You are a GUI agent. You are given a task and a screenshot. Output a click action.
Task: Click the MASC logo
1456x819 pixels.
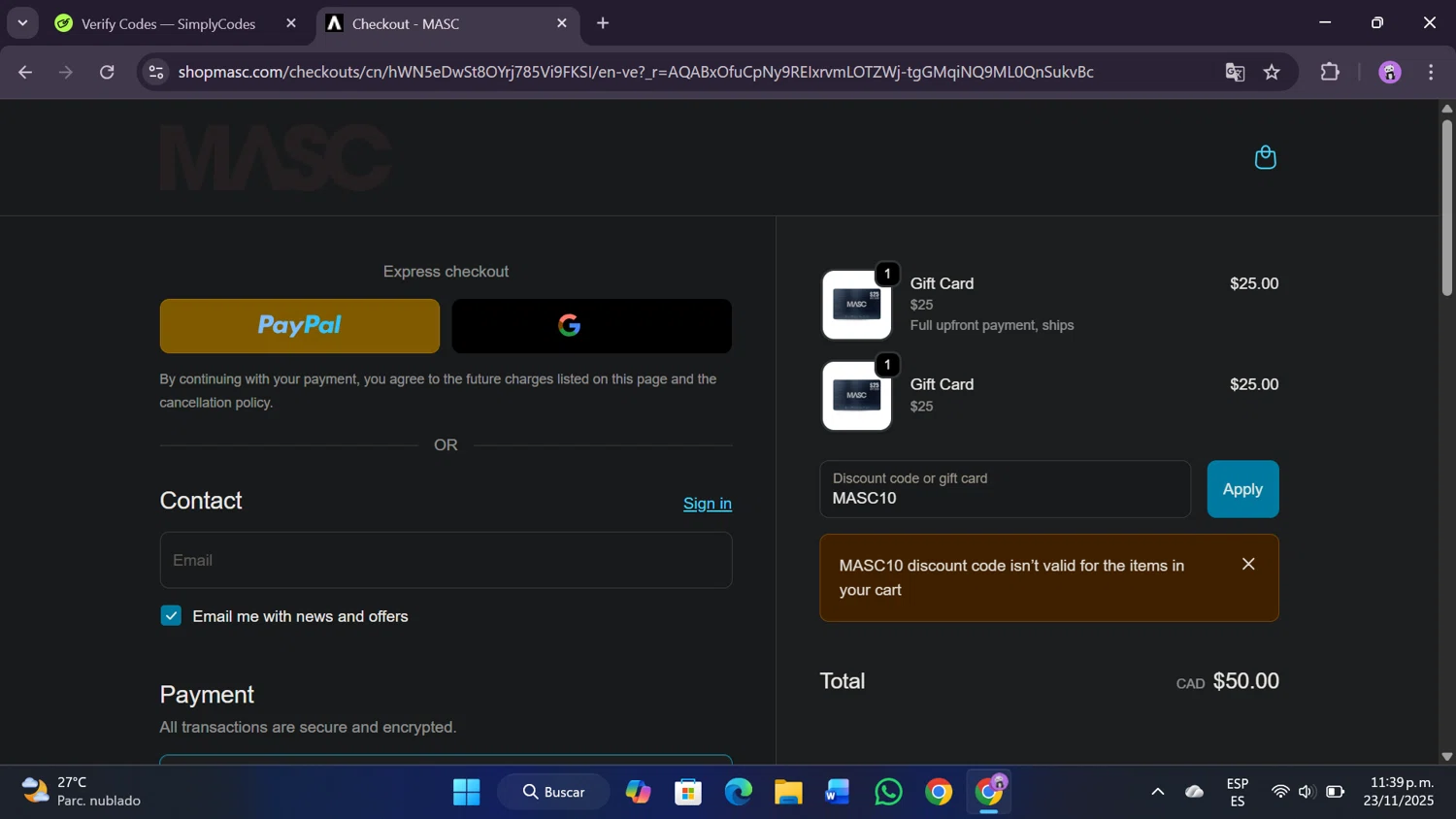[x=276, y=157]
